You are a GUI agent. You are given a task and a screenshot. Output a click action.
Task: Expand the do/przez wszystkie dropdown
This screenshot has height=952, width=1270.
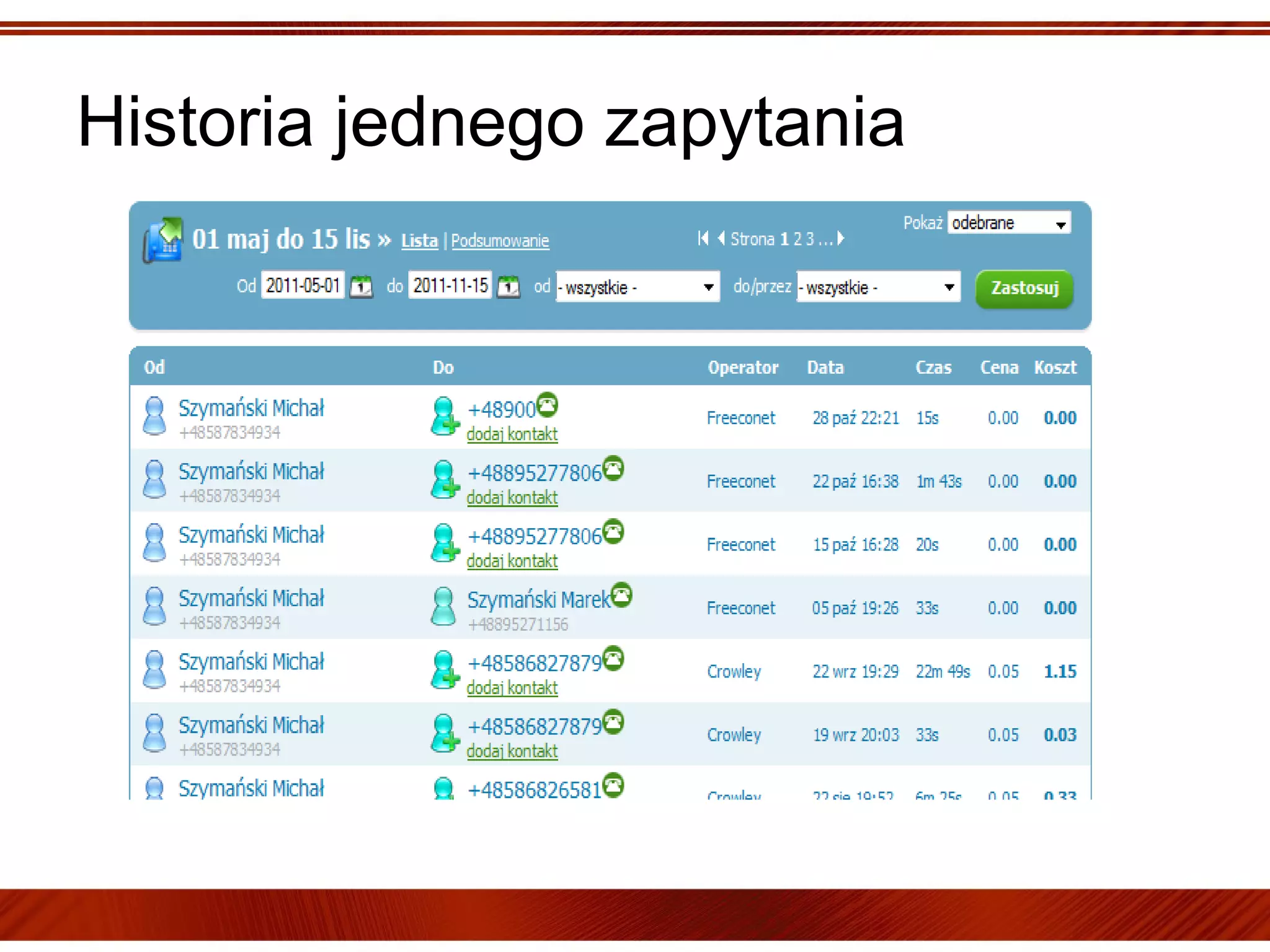click(x=878, y=287)
